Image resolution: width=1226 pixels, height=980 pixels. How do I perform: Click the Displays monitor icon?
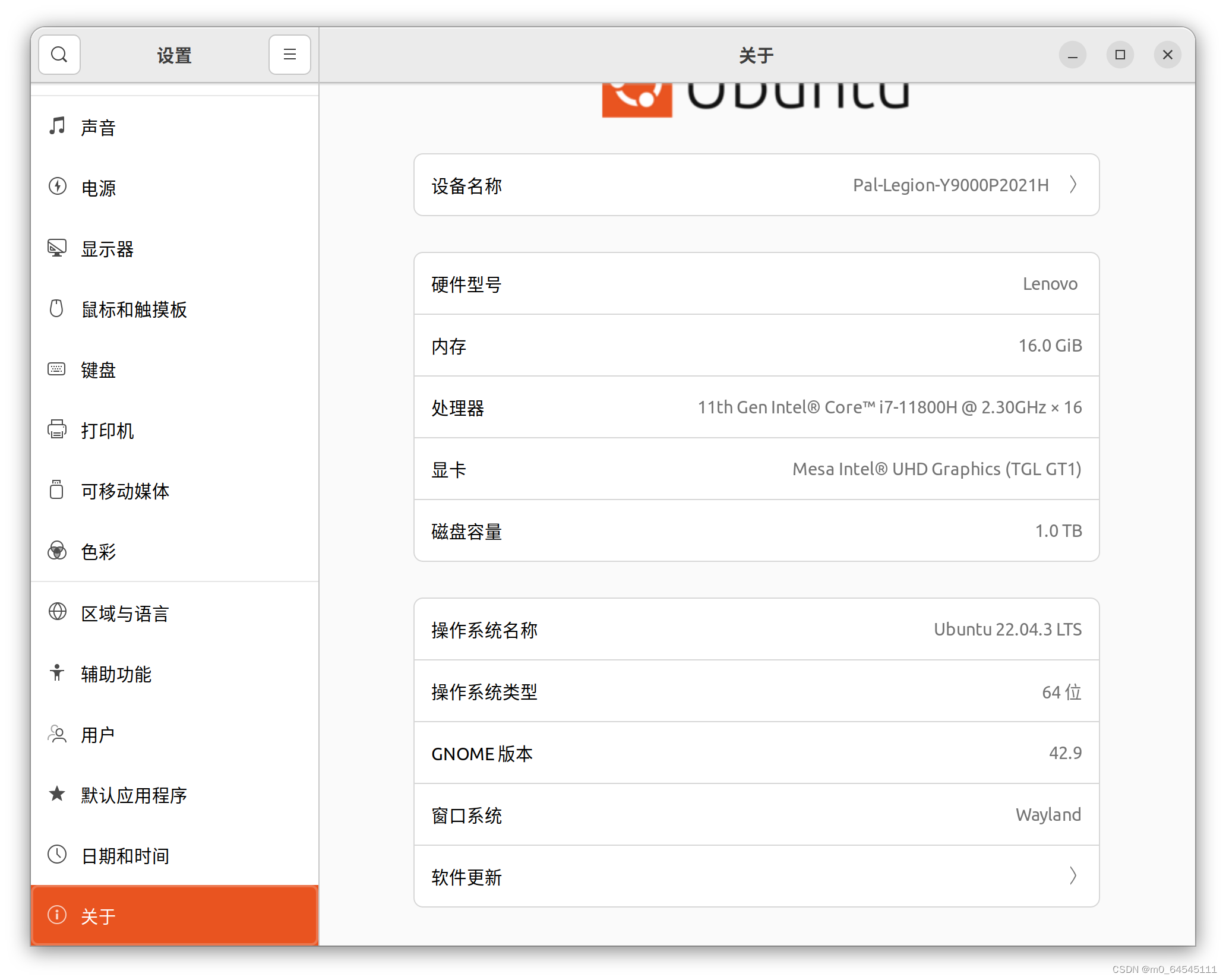[x=57, y=247]
